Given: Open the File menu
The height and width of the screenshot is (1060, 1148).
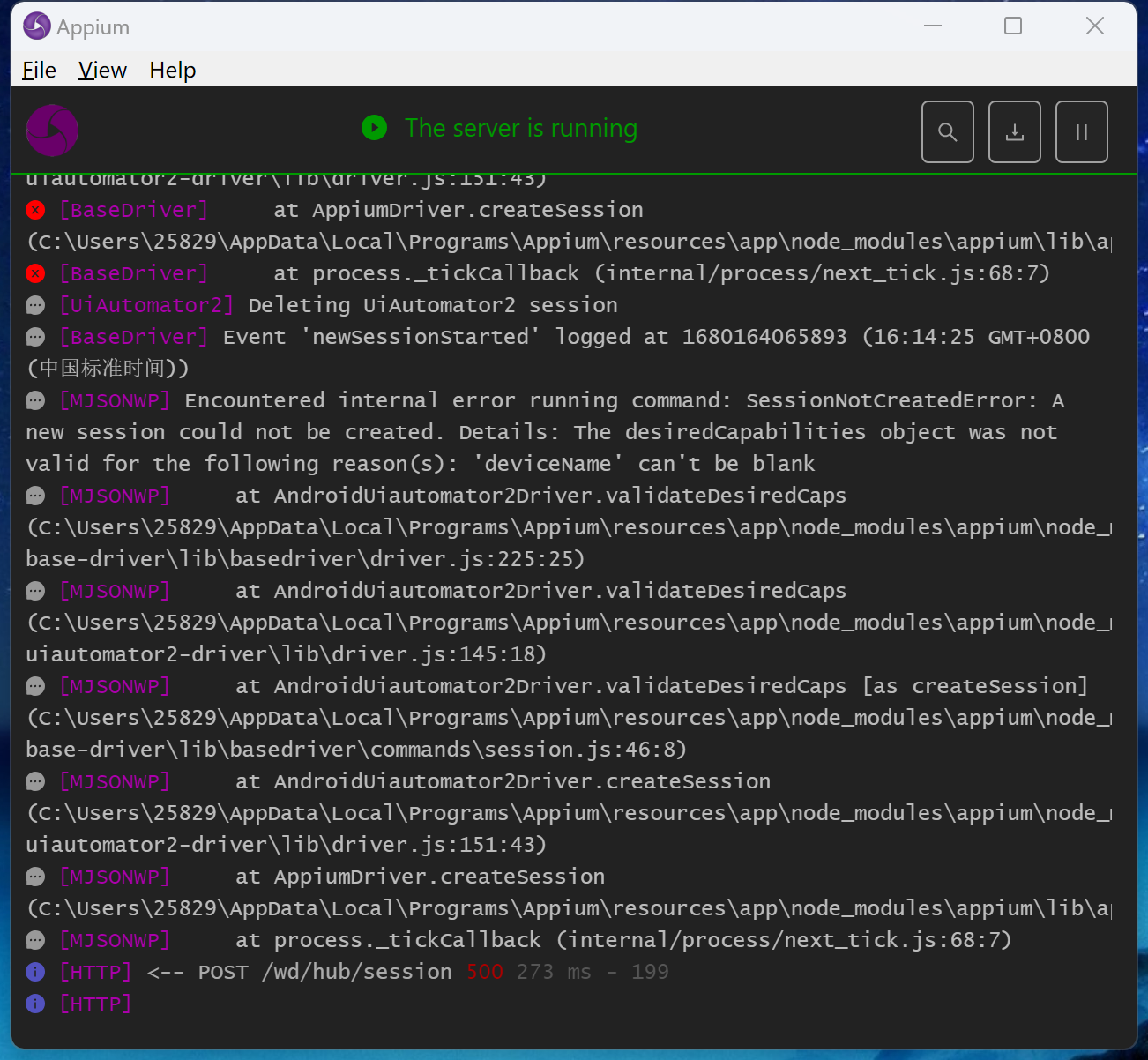Looking at the screenshot, I should point(39,71).
